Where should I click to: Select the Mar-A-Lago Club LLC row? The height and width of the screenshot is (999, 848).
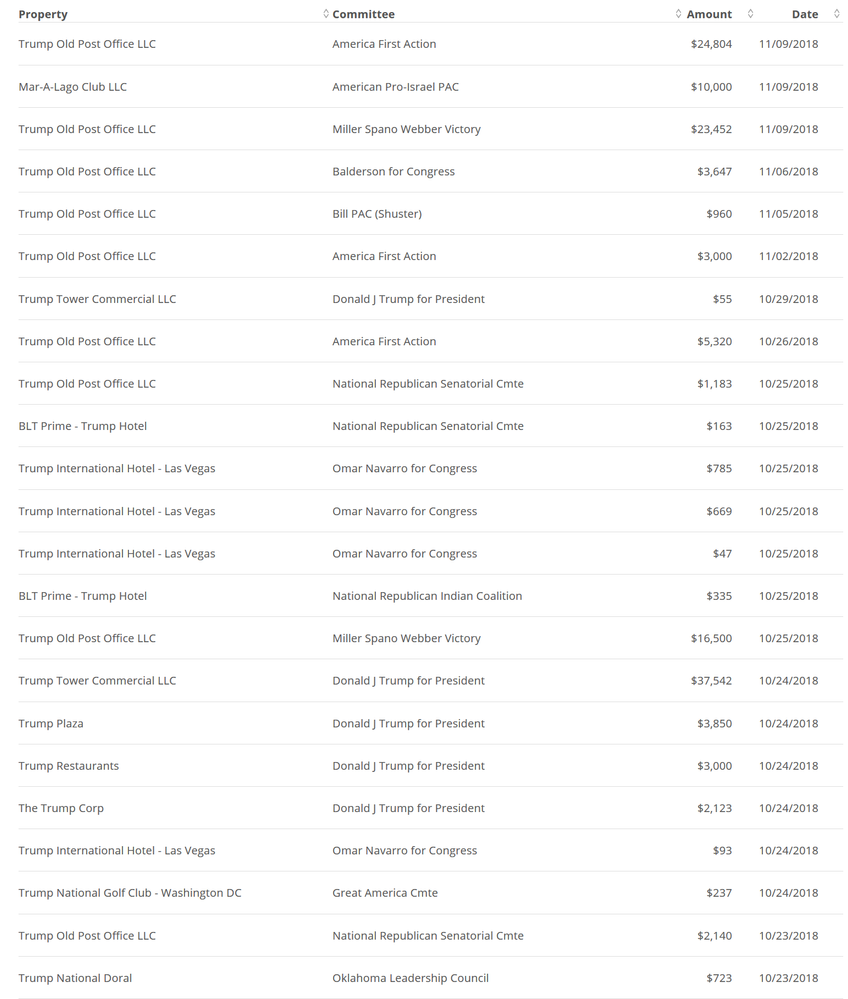point(431,87)
